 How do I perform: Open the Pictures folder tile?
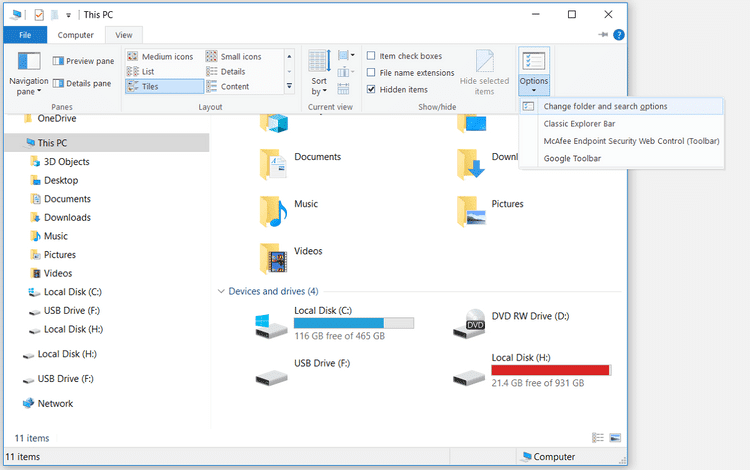tap(490, 211)
